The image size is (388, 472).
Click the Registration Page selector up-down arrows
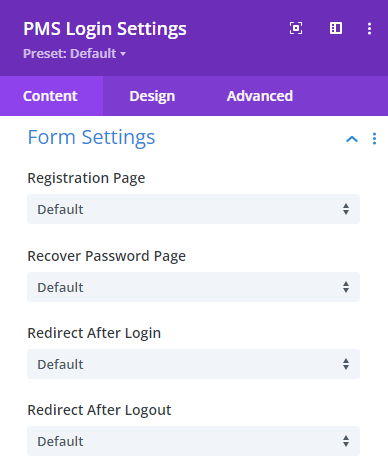[x=346, y=209]
